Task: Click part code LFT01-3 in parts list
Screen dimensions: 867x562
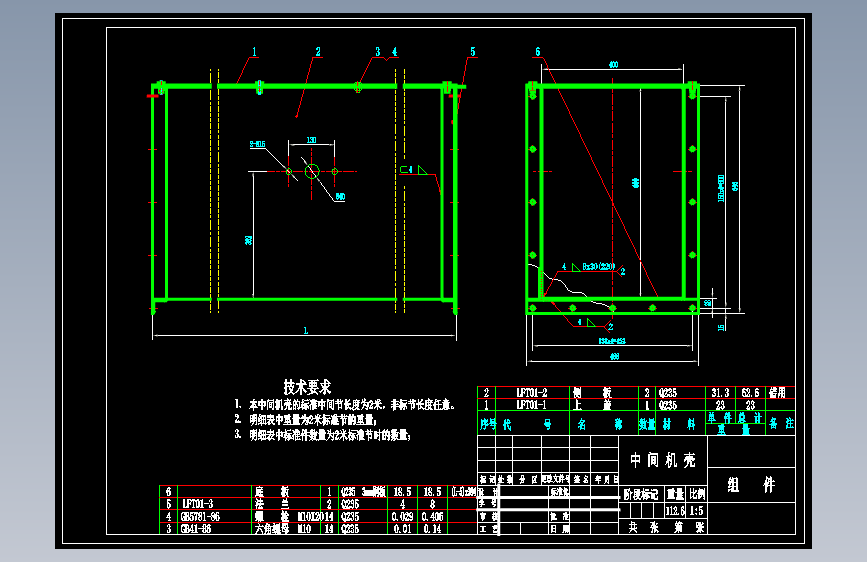Action: click(x=197, y=504)
